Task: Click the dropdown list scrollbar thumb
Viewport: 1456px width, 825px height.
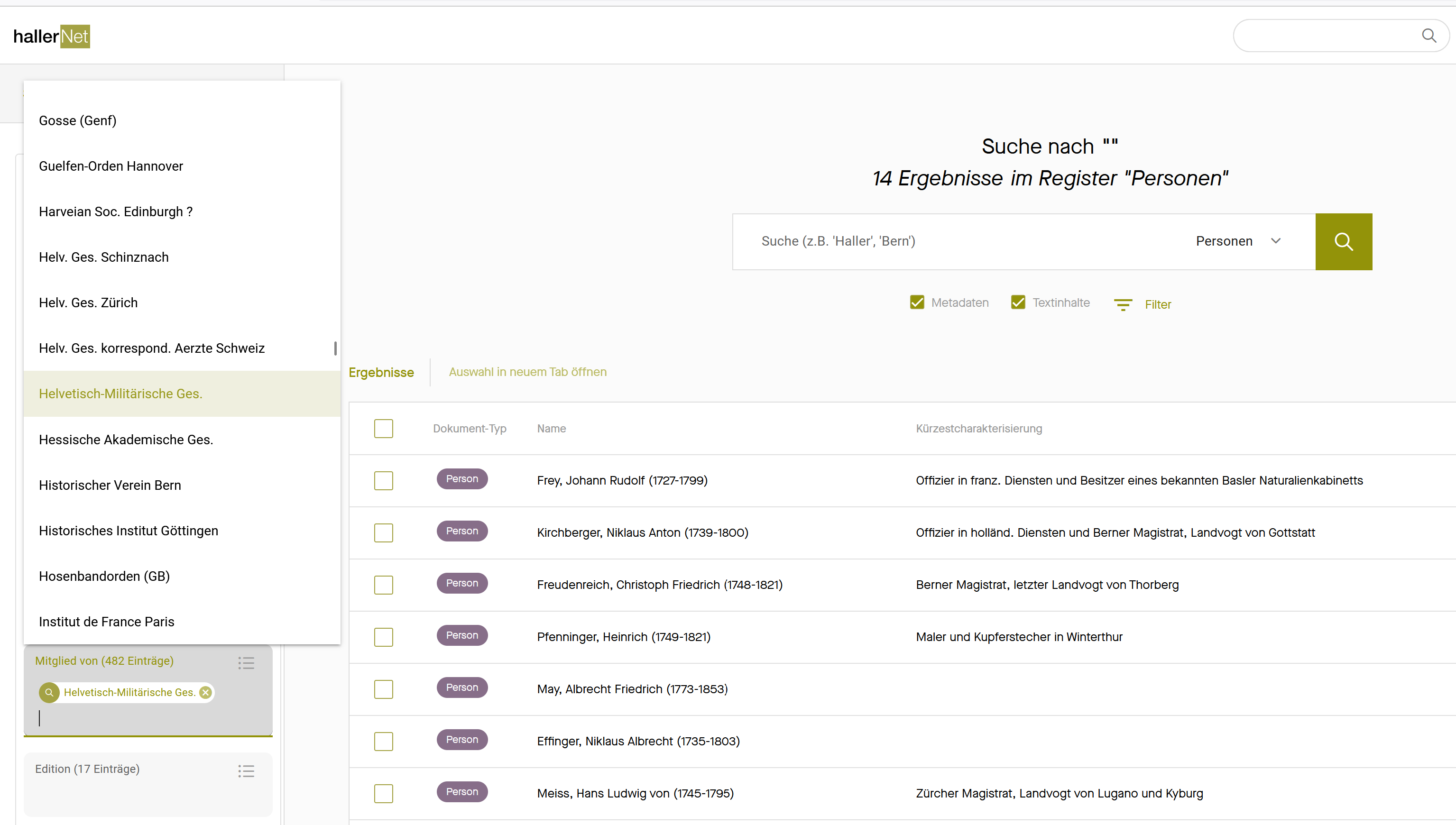Action: 335,348
